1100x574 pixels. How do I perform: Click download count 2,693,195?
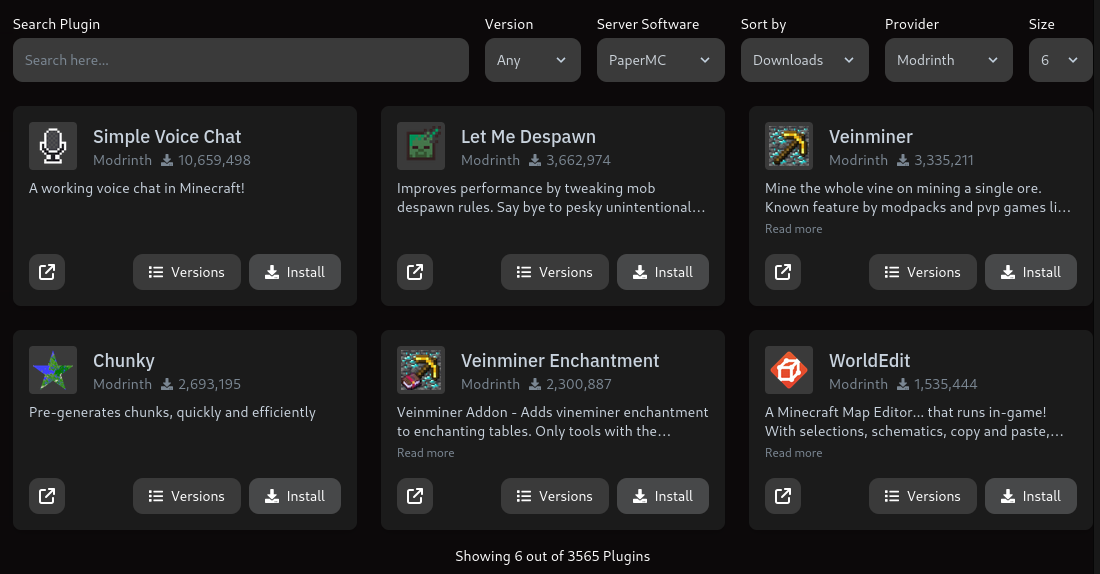[x=209, y=384]
